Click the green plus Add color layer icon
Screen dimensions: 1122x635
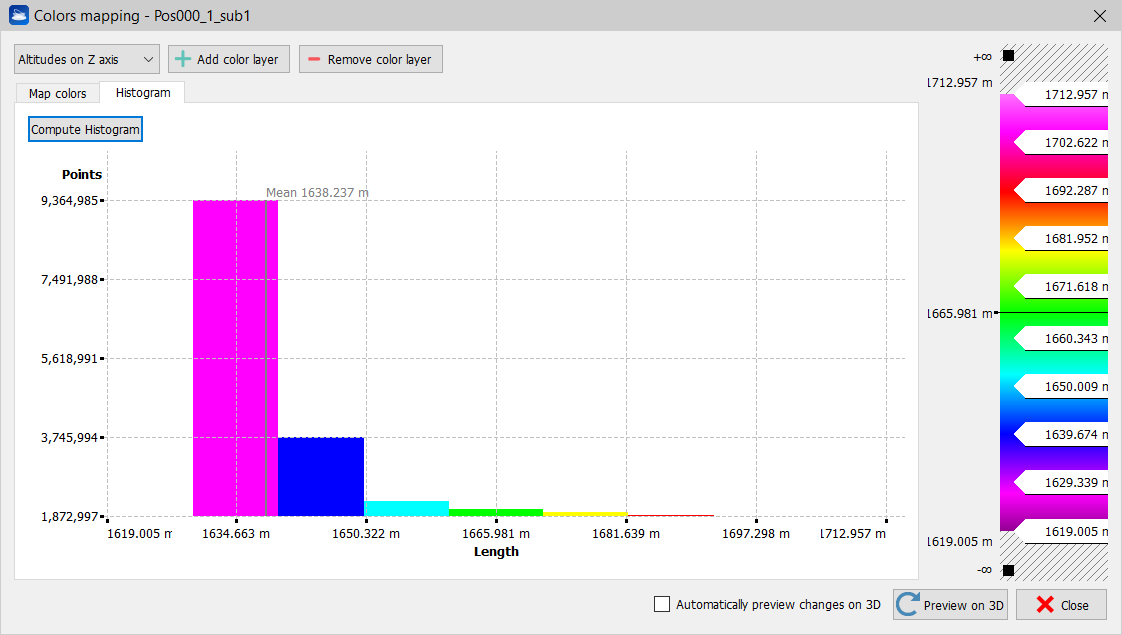point(183,59)
